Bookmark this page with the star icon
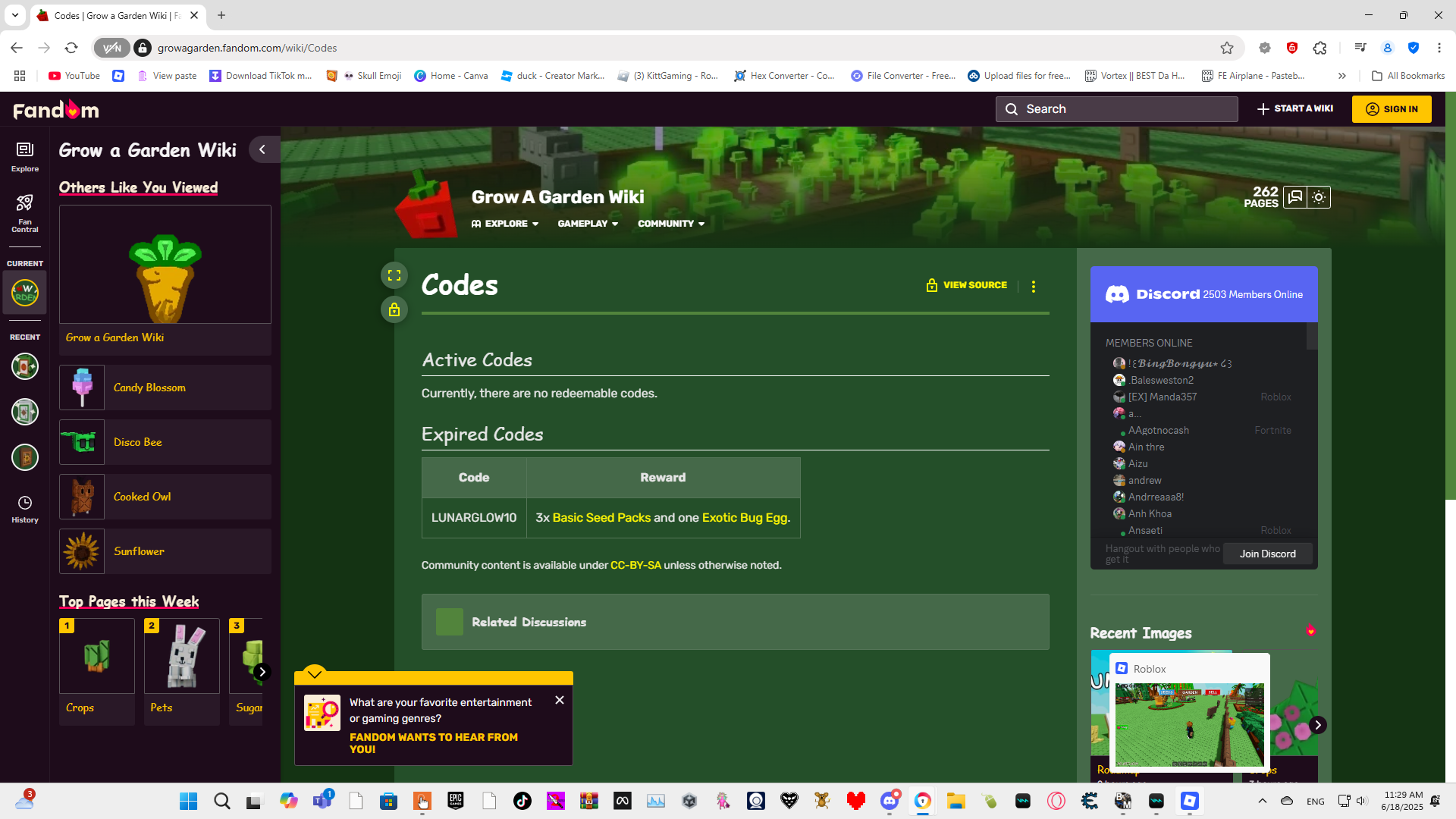The image size is (1456, 819). [x=1227, y=48]
